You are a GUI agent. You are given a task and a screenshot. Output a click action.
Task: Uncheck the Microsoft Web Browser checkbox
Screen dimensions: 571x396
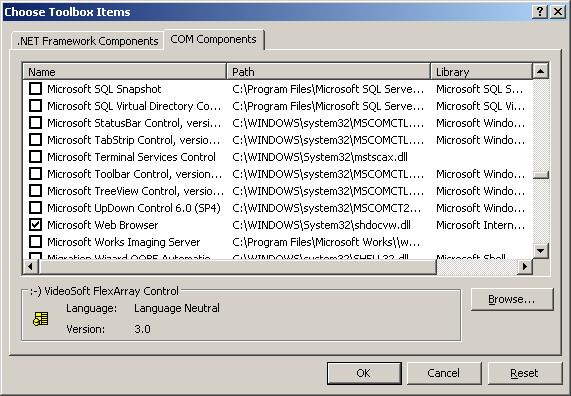(x=35, y=225)
